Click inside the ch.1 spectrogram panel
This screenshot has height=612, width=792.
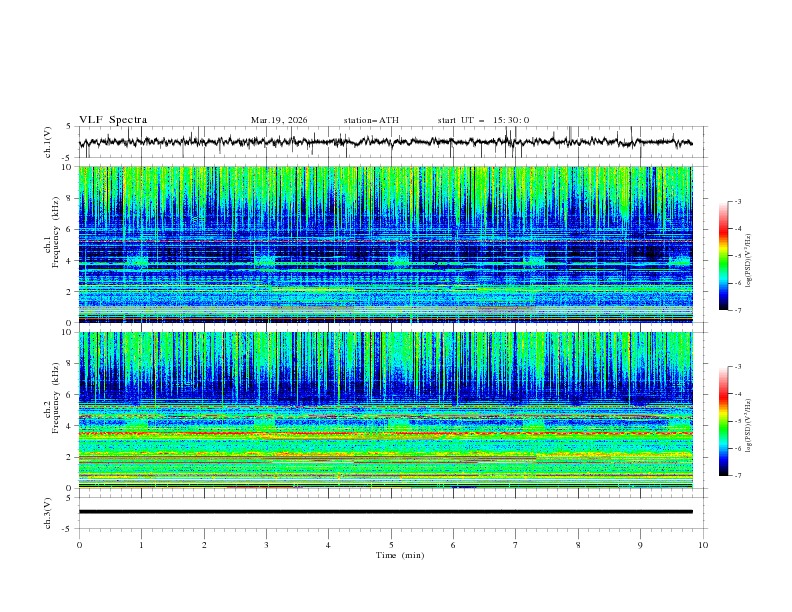click(x=385, y=244)
